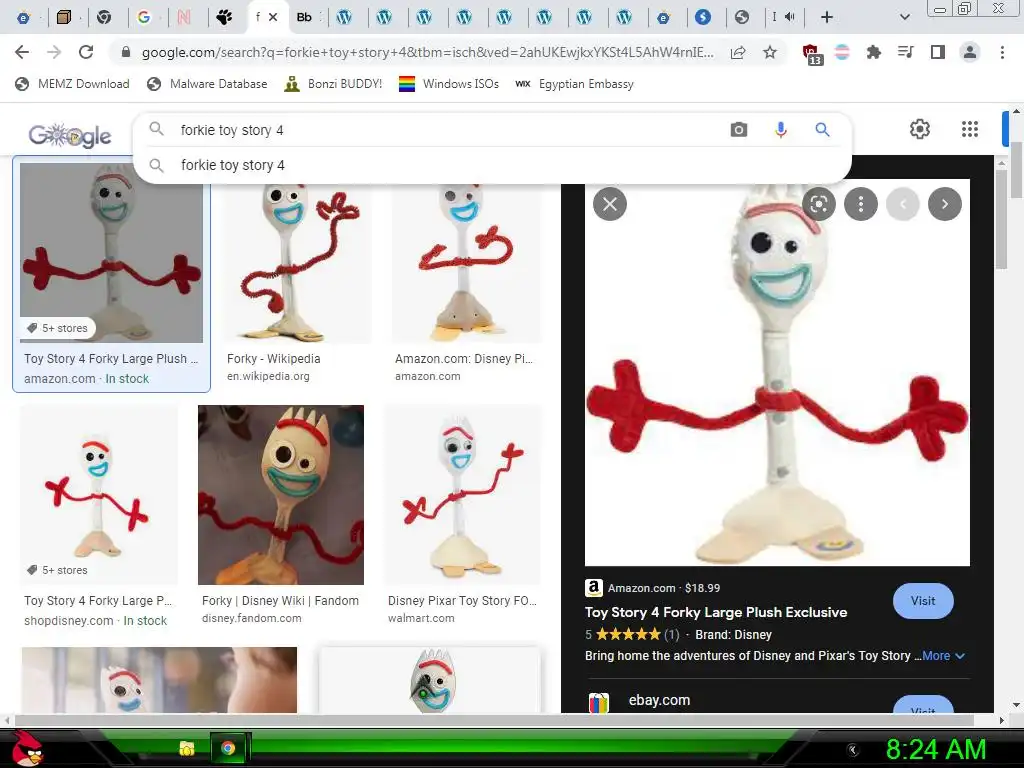
Task: Close the current forkie search tab
Action: 273,17
